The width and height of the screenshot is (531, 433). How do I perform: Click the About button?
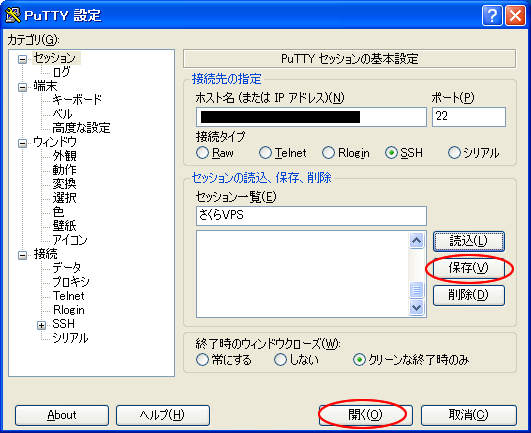point(62,415)
